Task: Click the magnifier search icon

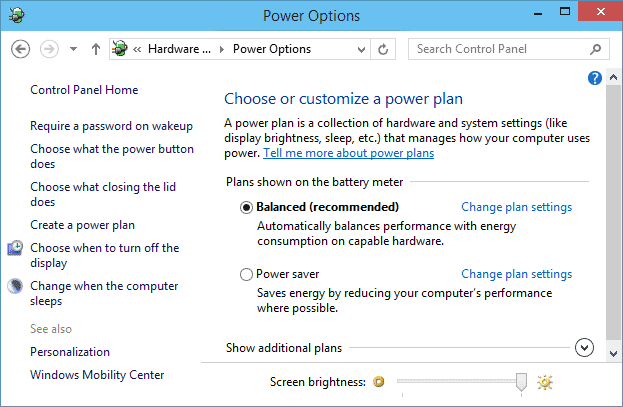Action: 595,49
